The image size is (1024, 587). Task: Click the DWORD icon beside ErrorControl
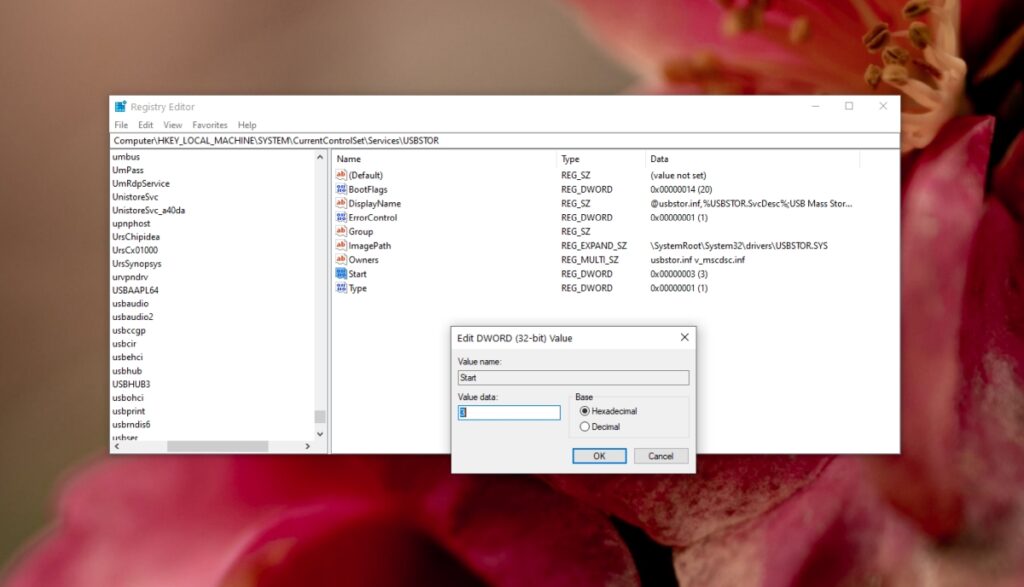tap(339, 217)
